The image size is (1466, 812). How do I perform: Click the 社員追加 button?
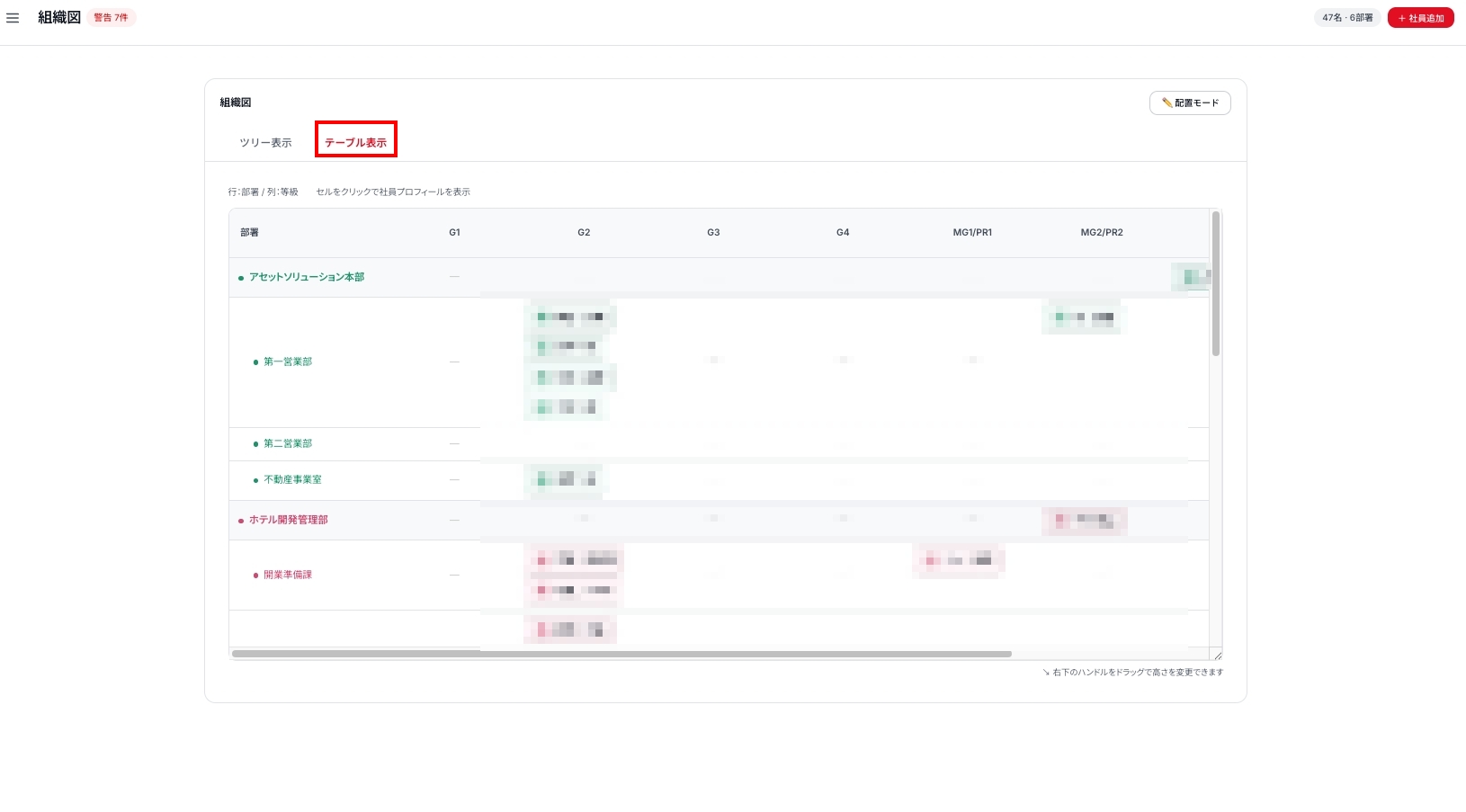pos(1421,18)
